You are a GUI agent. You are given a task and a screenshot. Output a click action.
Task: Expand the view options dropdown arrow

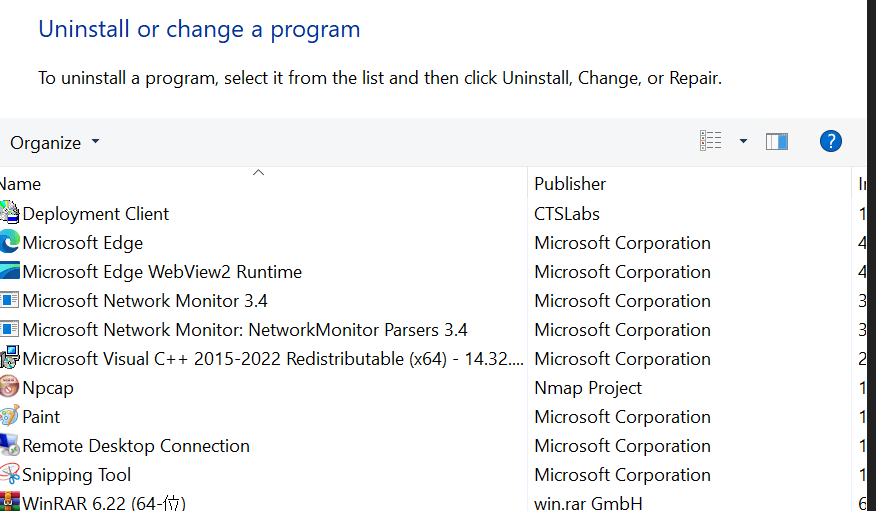[743, 141]
